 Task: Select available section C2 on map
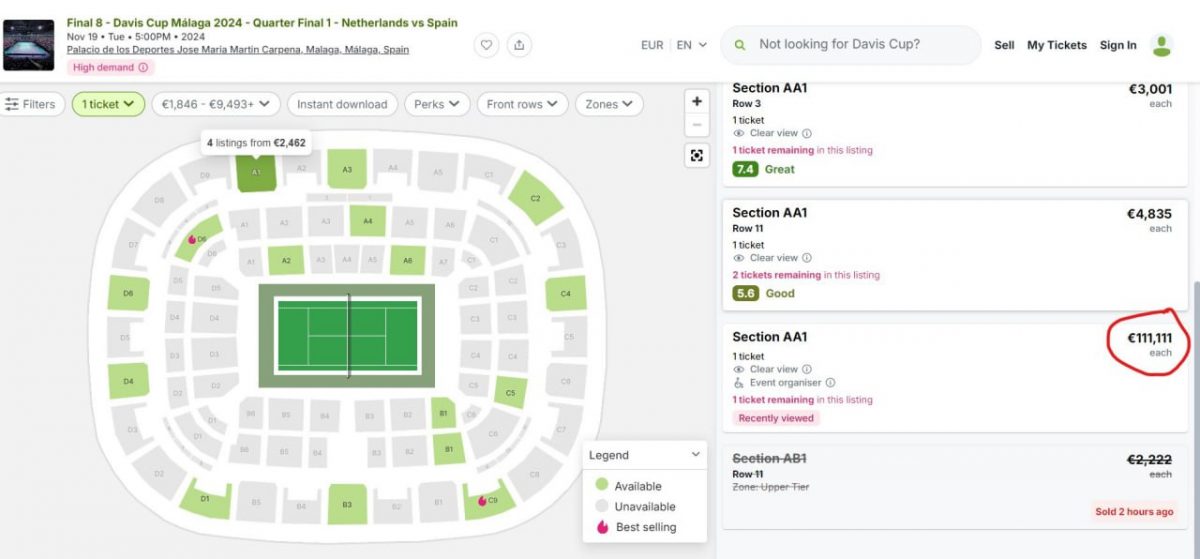(x=534, y=198)
